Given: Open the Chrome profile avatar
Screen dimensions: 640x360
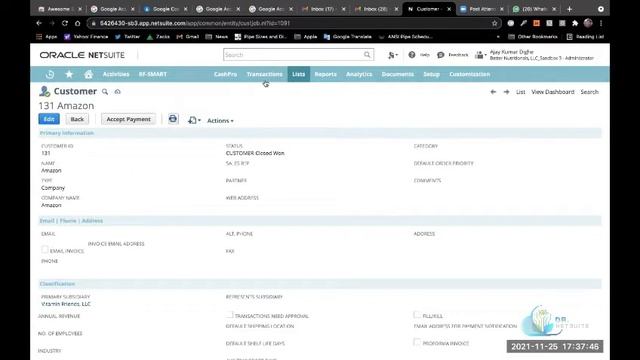Looking at the screenshot, I should point(588,23).
